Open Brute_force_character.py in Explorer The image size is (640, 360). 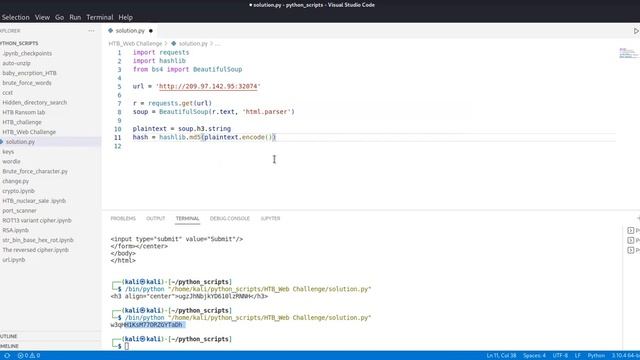point(35,171)
